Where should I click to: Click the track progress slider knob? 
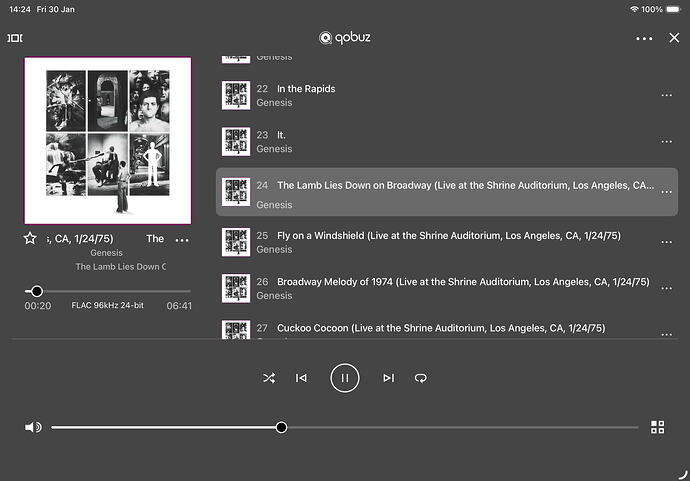[37, 291]
